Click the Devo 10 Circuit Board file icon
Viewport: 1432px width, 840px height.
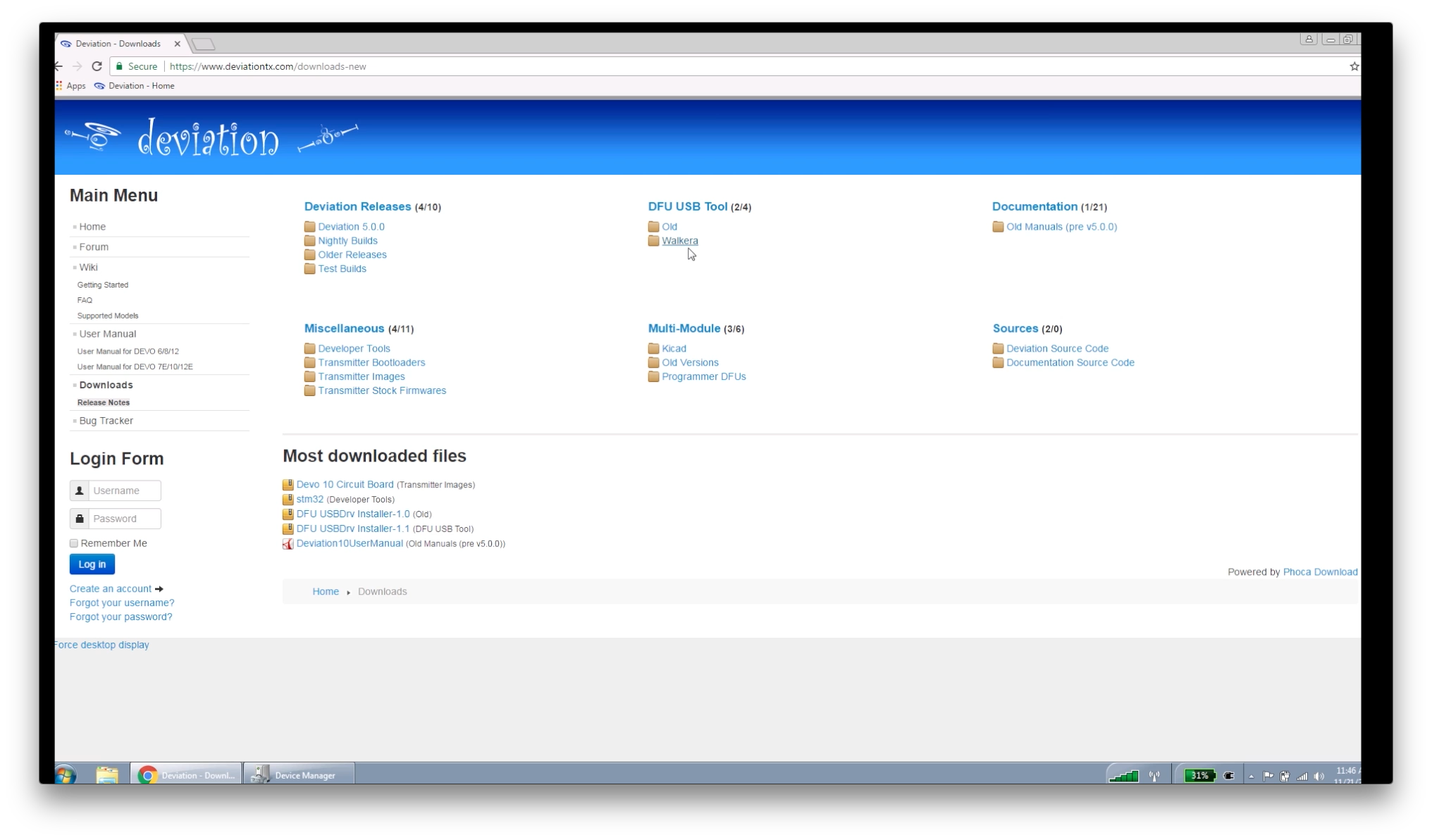287,484
